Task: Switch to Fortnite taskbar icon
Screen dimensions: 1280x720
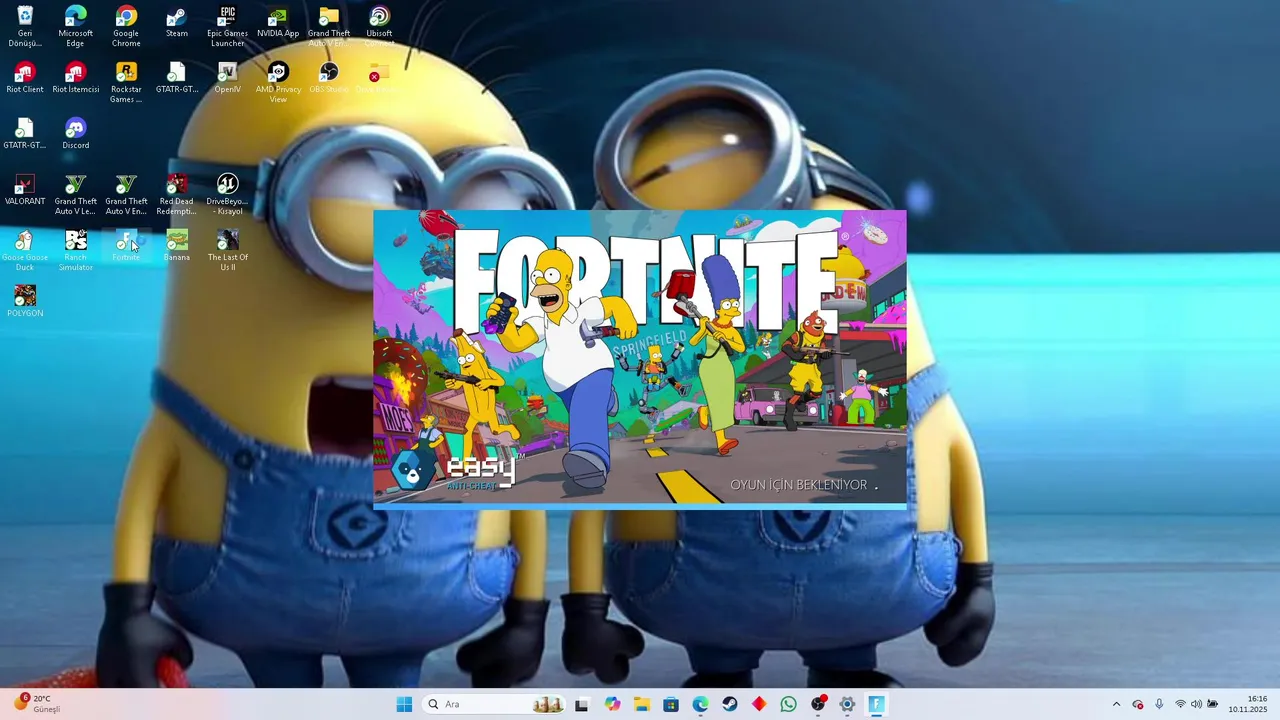Action: (x=877, y=704)
